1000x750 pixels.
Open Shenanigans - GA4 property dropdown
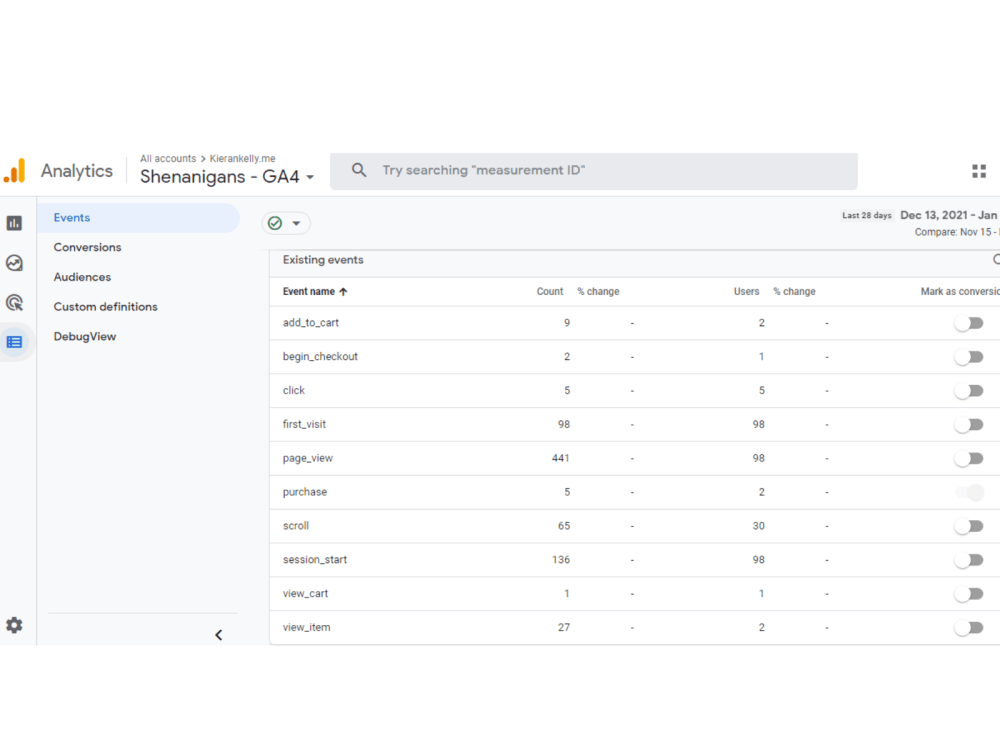[x=227, y=177]
